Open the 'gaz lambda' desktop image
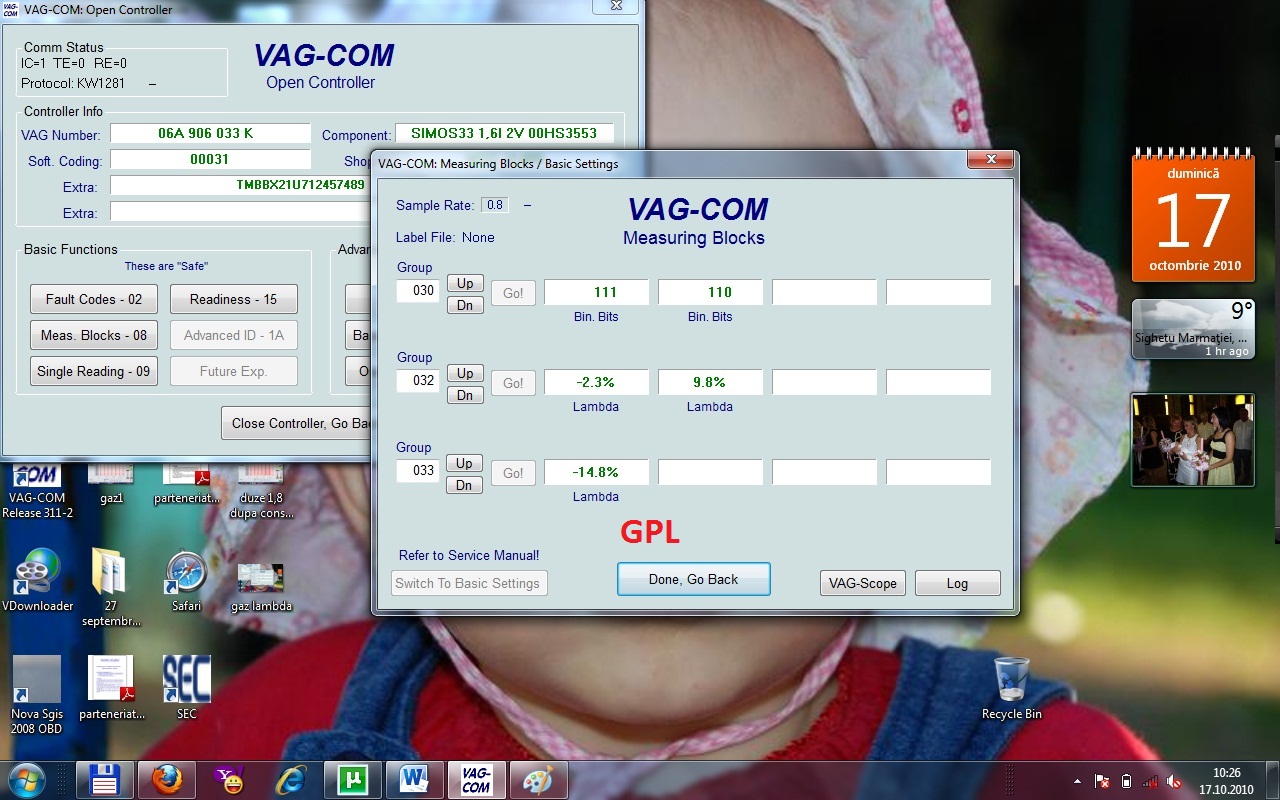Image resolution: width=1280 pixels, height=800 pixels. coord(261,586)
